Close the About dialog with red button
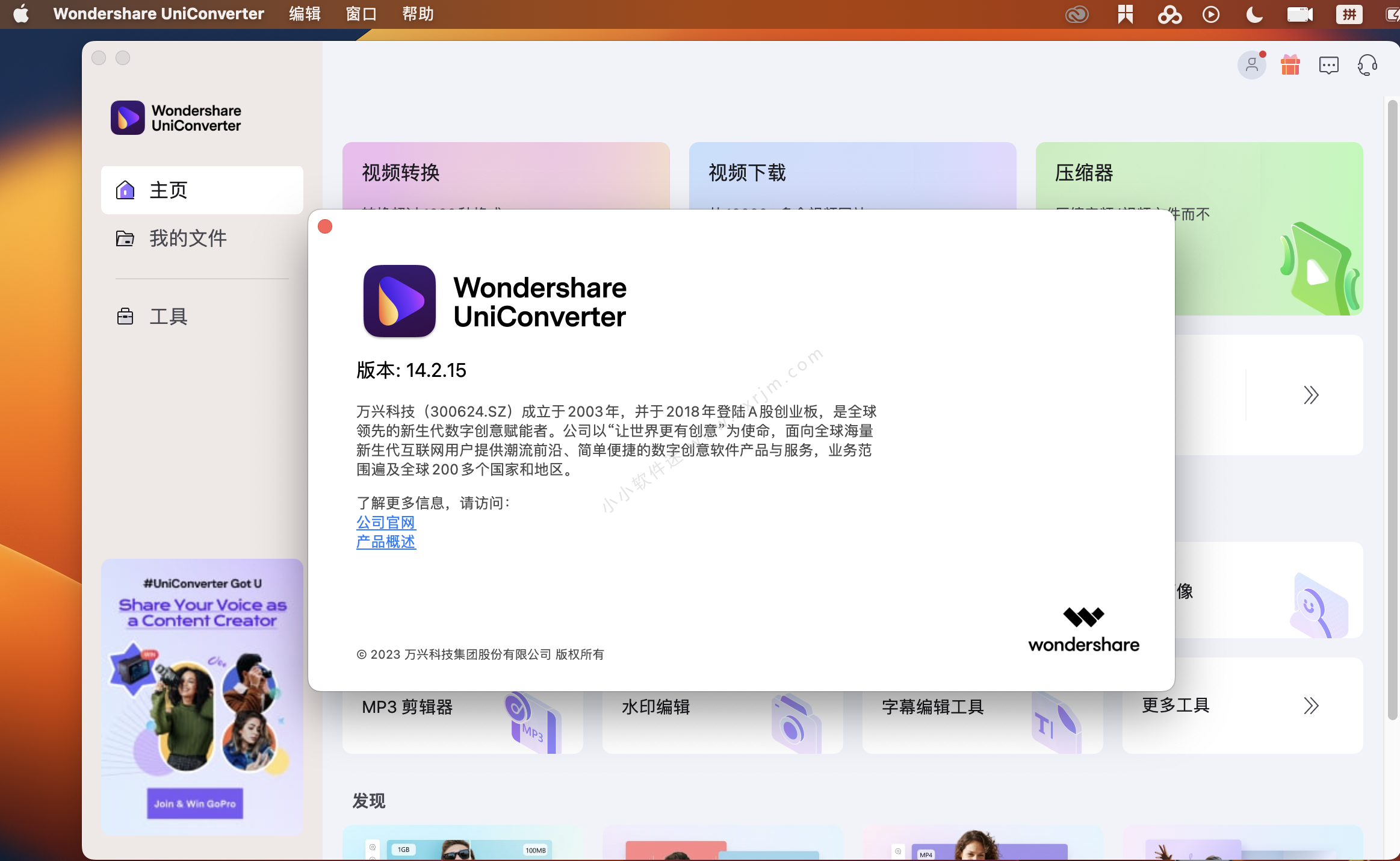 point(325,226)
